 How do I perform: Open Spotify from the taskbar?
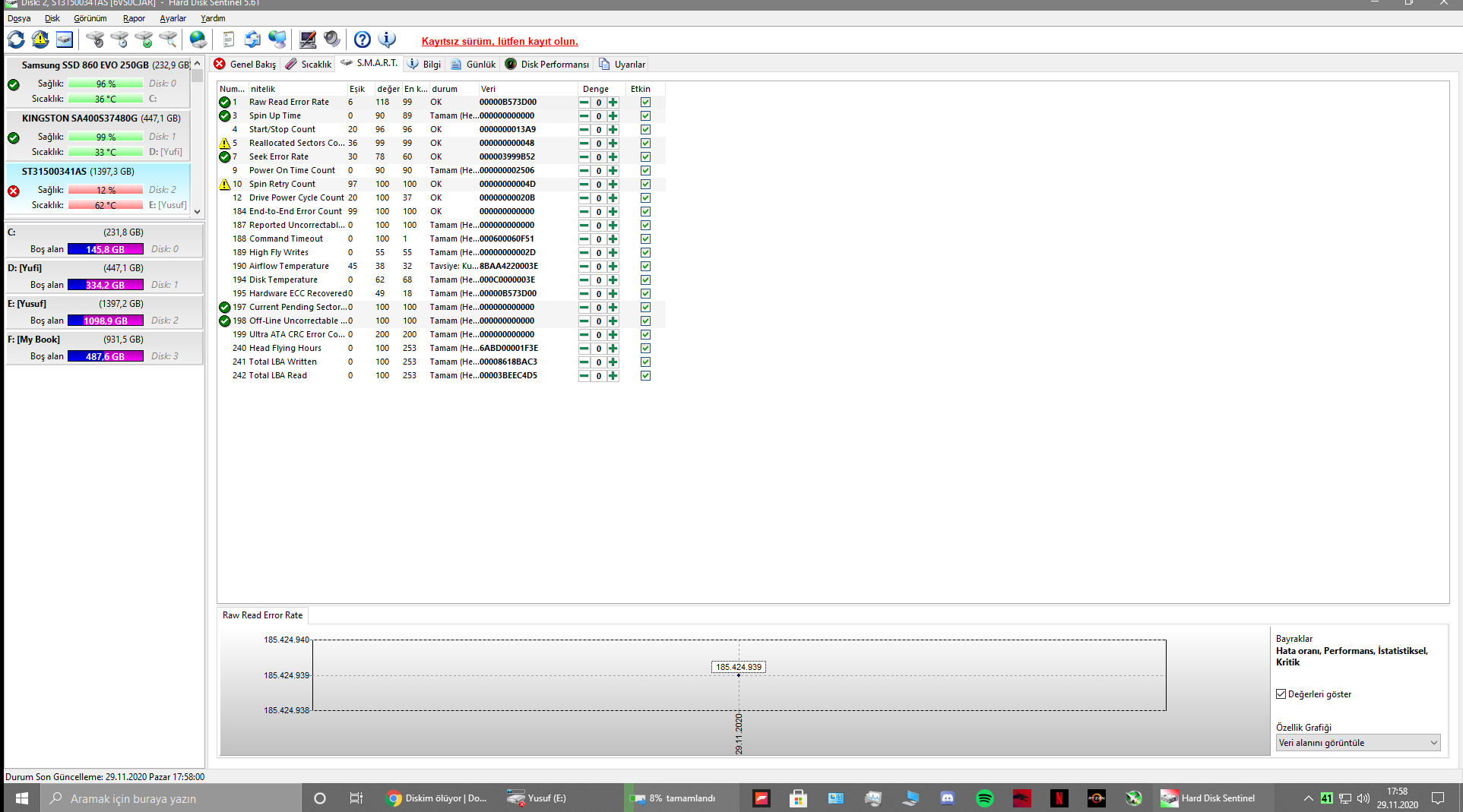pyautogui.click(x=985, y=798)
